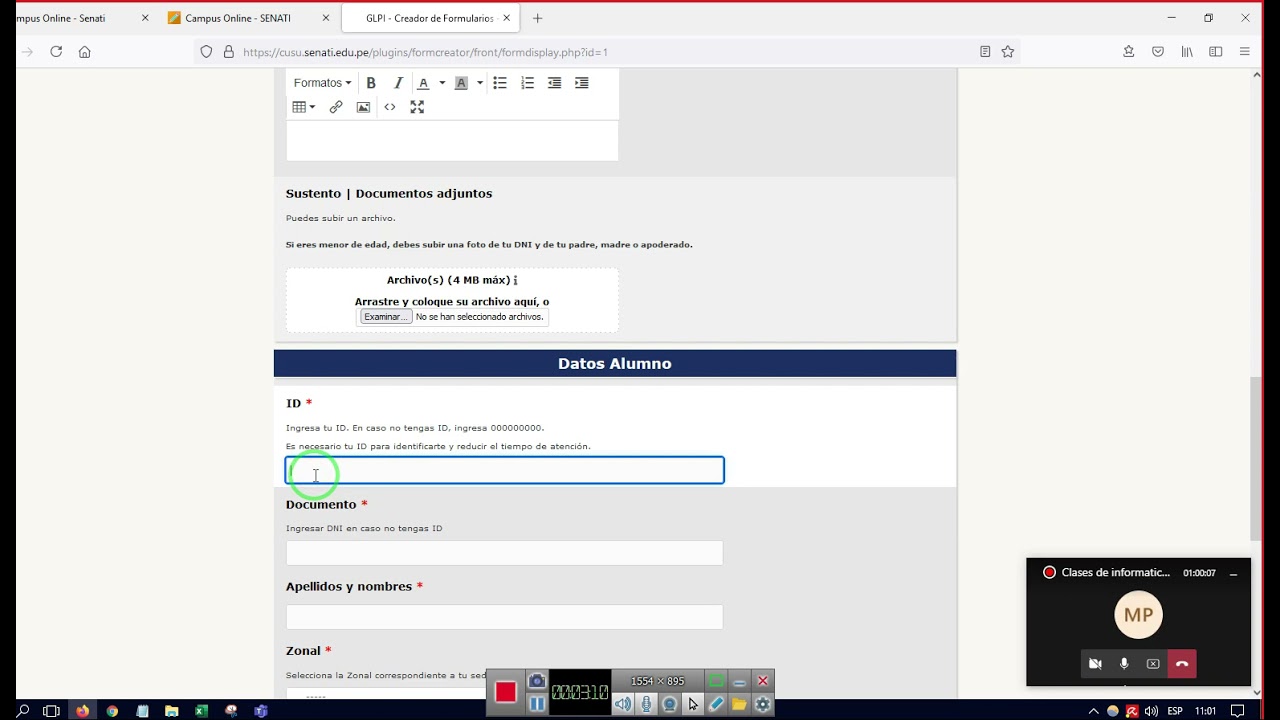Screen dimensions: 1280x720
Task: Insert a table in the rich text editor
Action: pos(299,107)
